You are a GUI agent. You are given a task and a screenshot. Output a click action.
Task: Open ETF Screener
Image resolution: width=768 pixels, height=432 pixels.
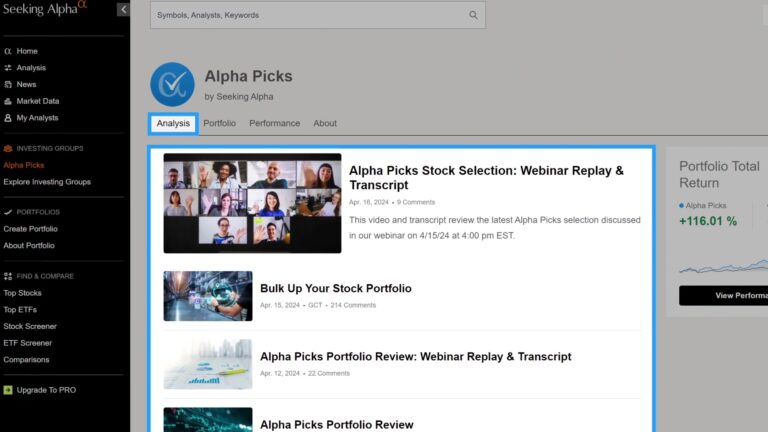(27, 343)
